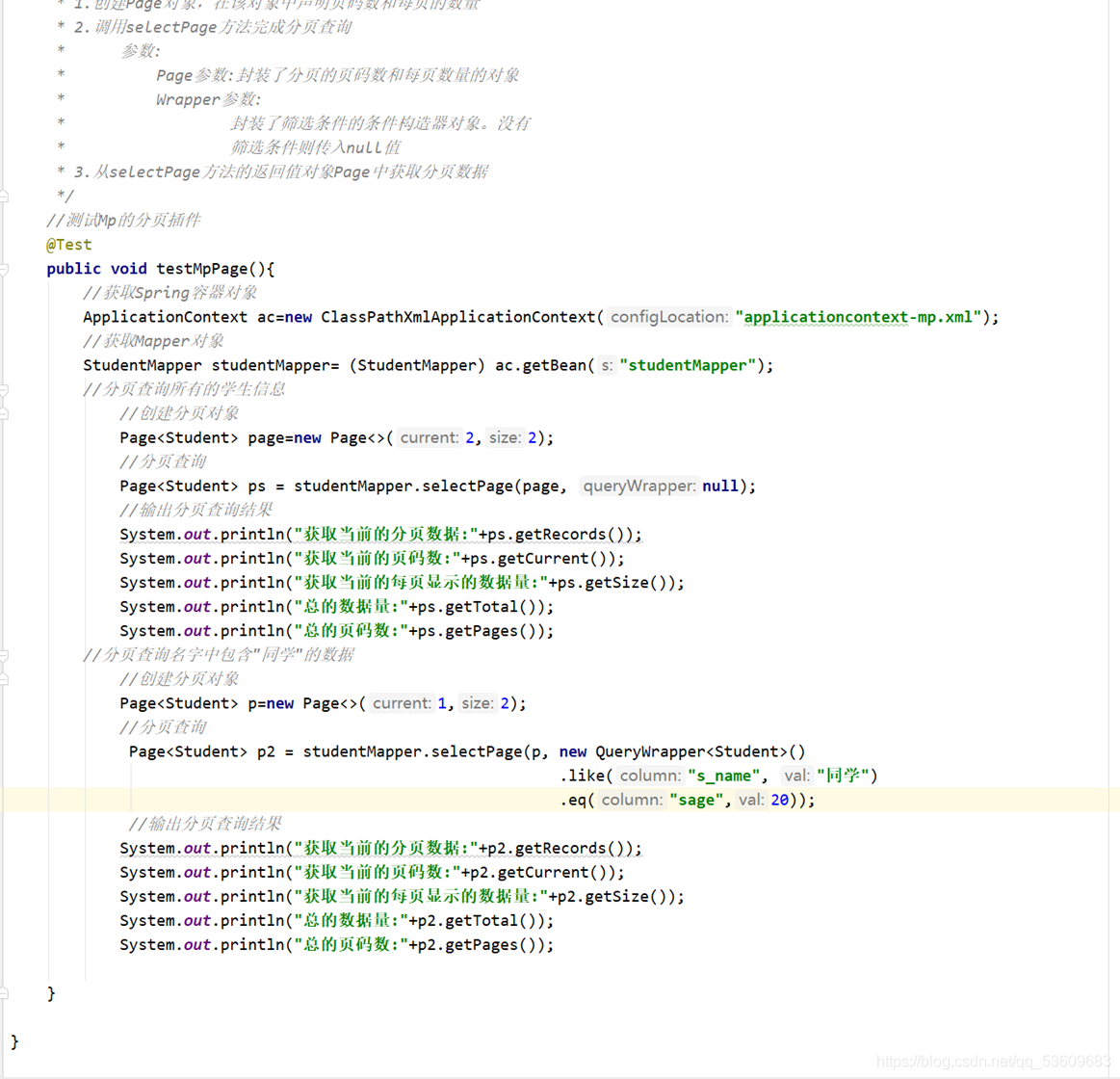
Task: Click the "sage" column string
Action: tap(696, 800)
